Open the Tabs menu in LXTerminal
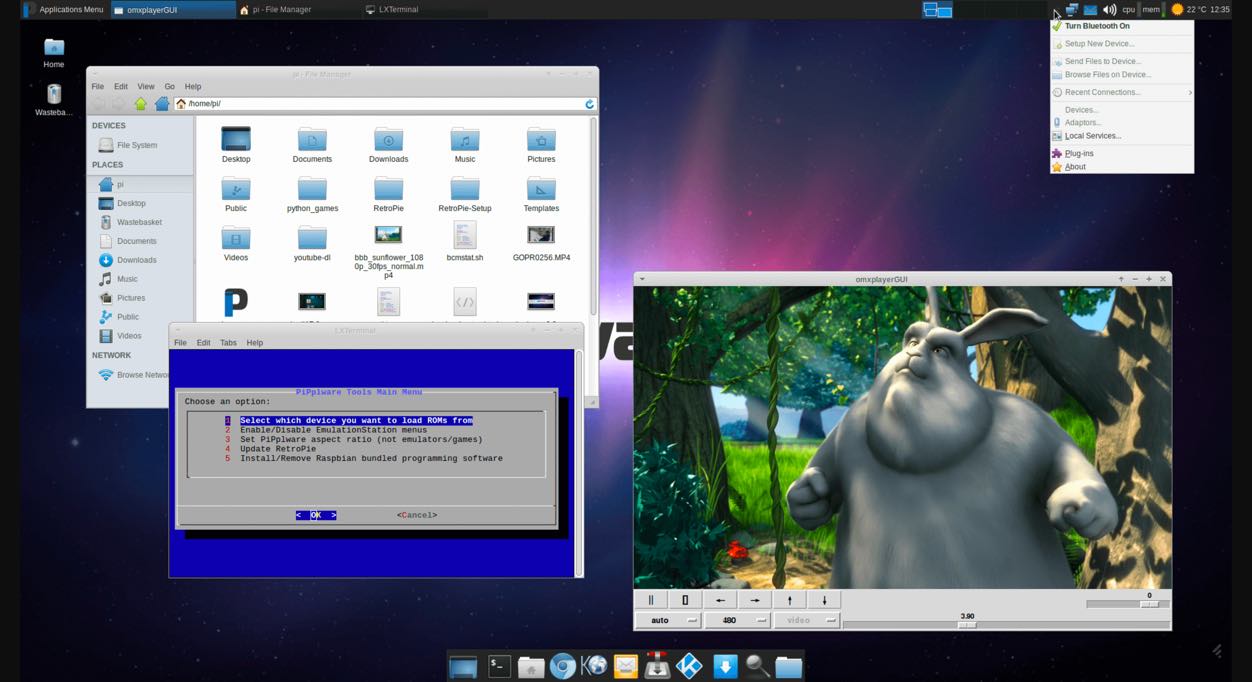 pyautogui.click(x=228, y=343)
